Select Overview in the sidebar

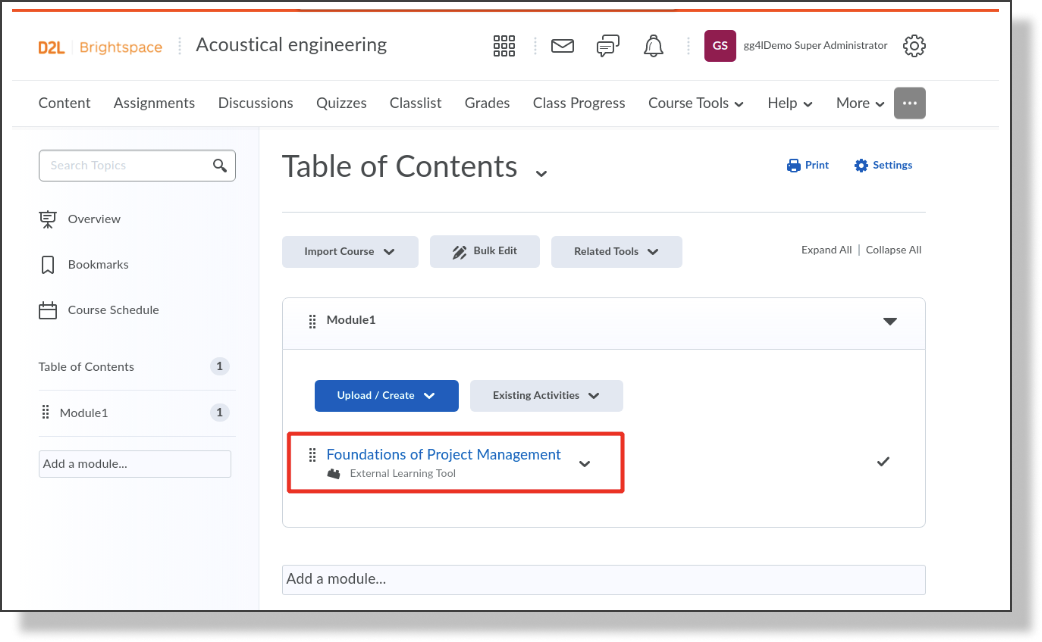94,218
